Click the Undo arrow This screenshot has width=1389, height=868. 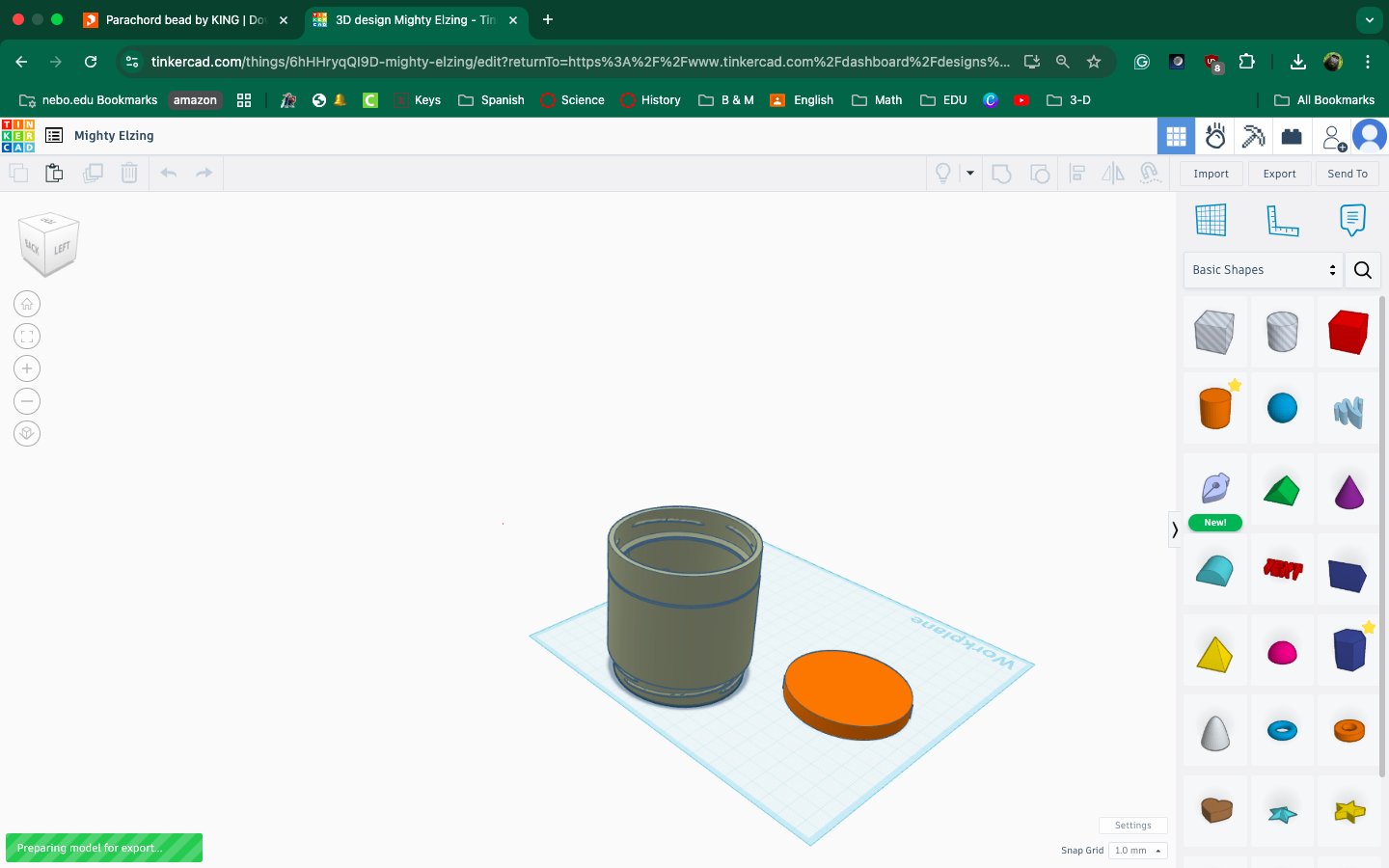169,174
